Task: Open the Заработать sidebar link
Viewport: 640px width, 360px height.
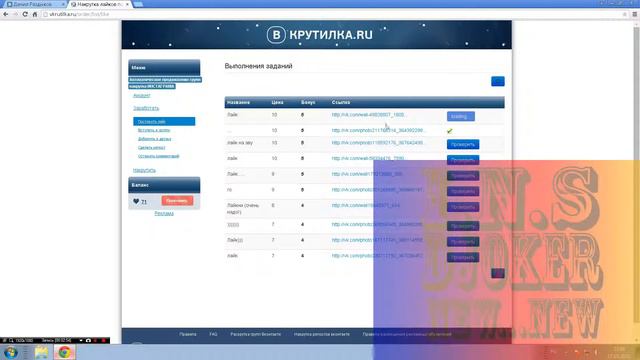Action: 146,108
